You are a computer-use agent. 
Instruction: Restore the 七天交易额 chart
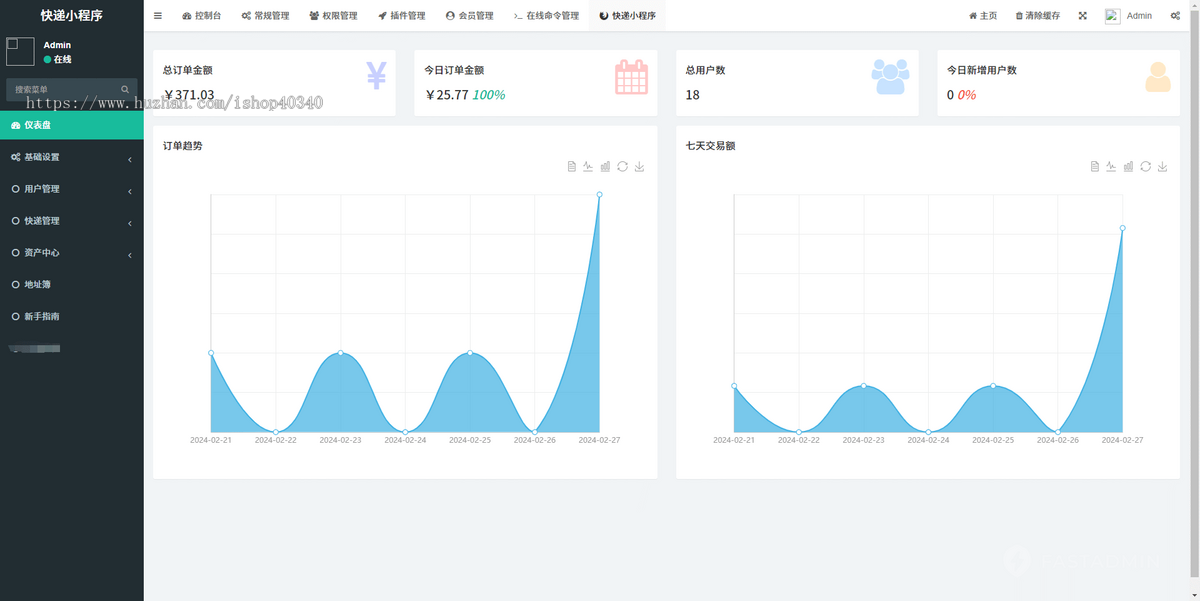pos(1145,166)
